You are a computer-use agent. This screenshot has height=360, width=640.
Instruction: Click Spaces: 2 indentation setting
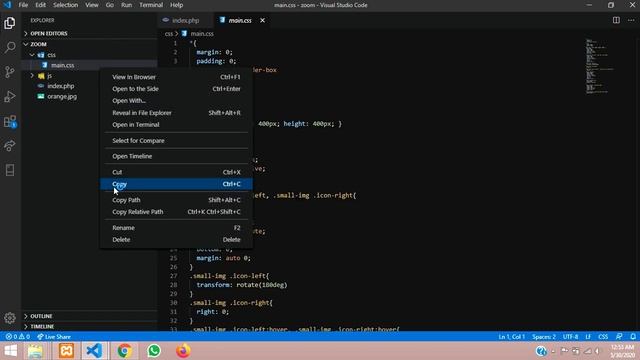coord(544,337)
